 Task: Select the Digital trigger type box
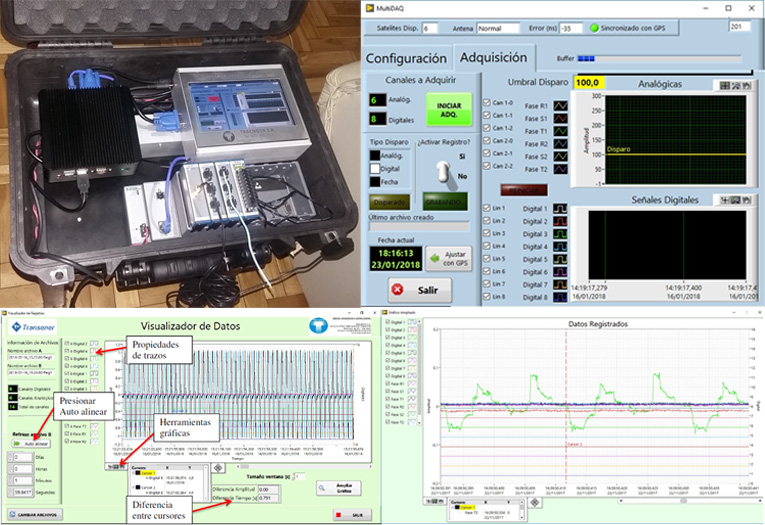click(x=372, y=170)
